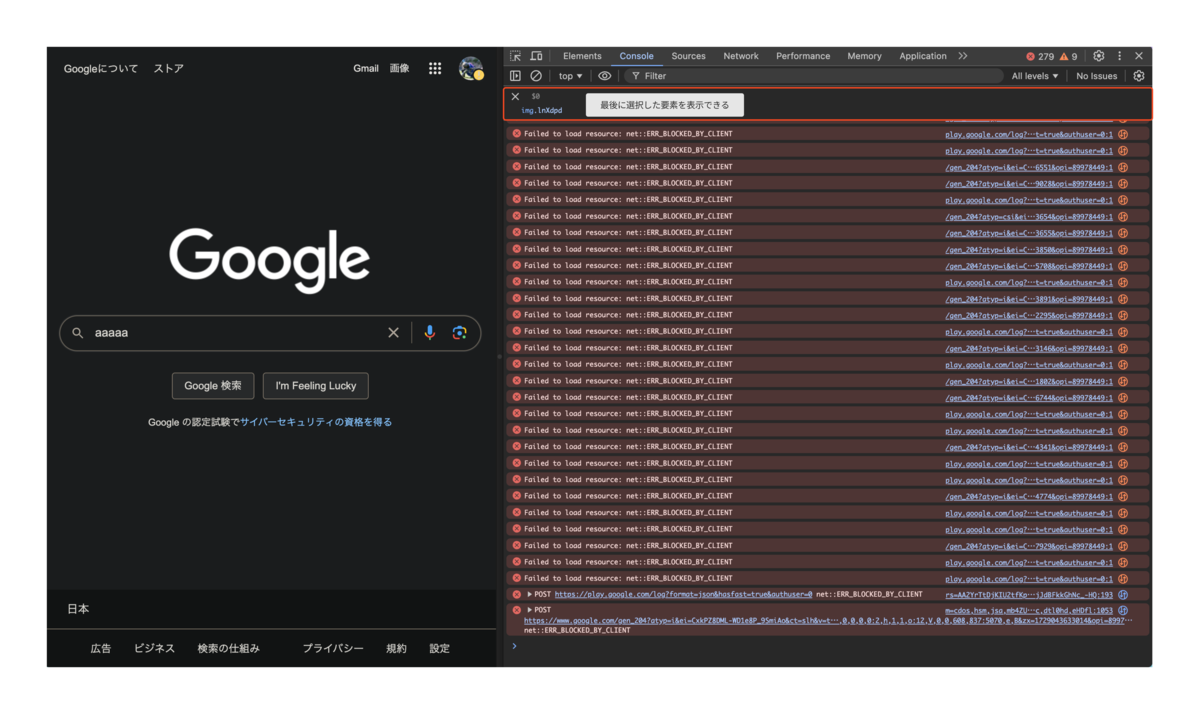The width and height of the screenshot is (1200, 714).
Task: Click the I'm Feeling Lucky button
Action: pyautogui.click(x=316, y=386)
